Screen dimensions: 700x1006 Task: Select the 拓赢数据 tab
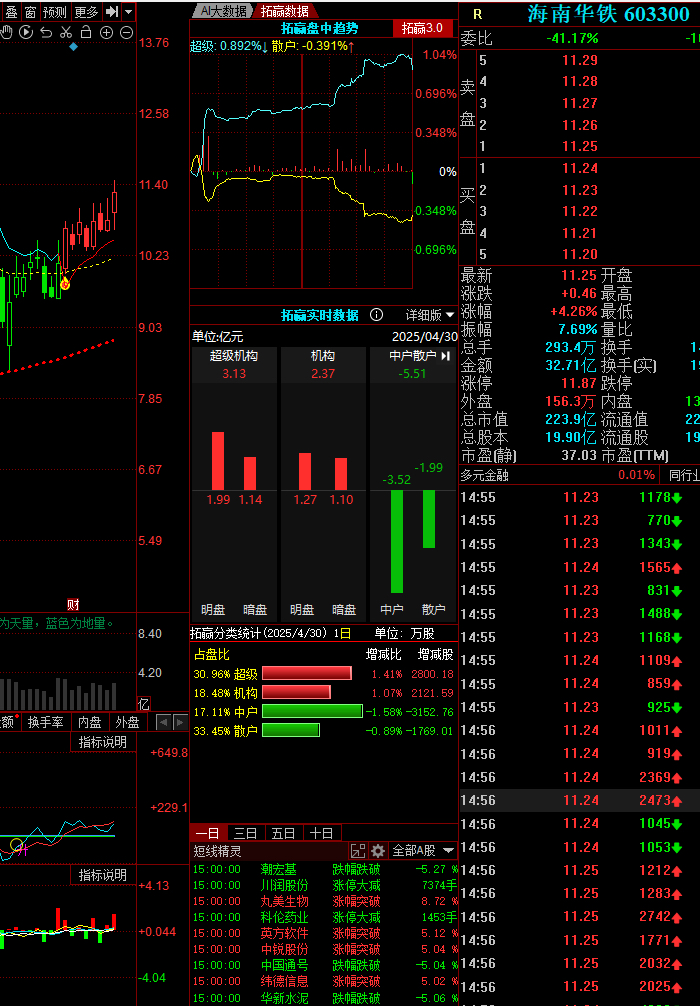coord(285,11)
